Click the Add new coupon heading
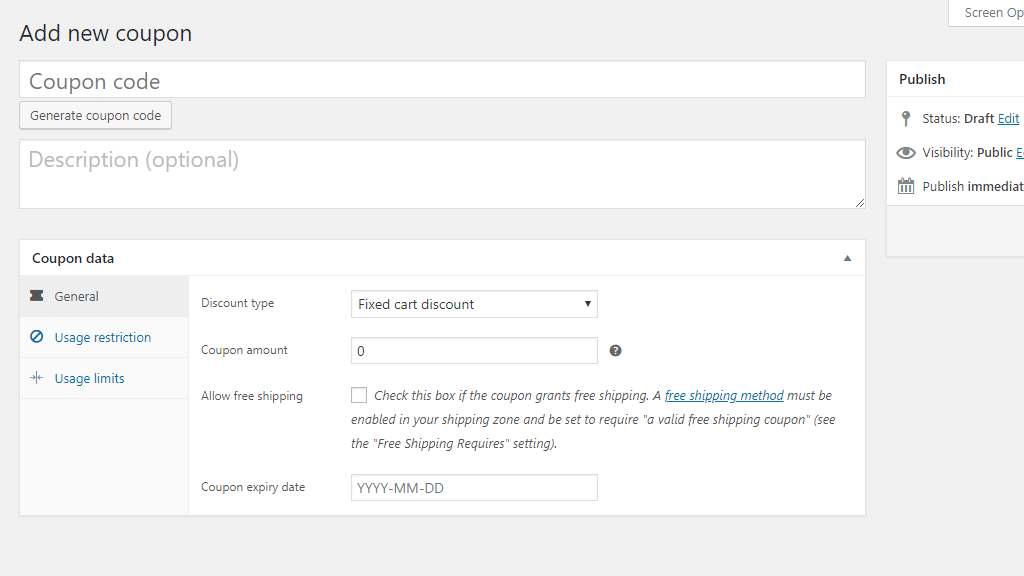The image size is (1024, 576). coord(106,33)
